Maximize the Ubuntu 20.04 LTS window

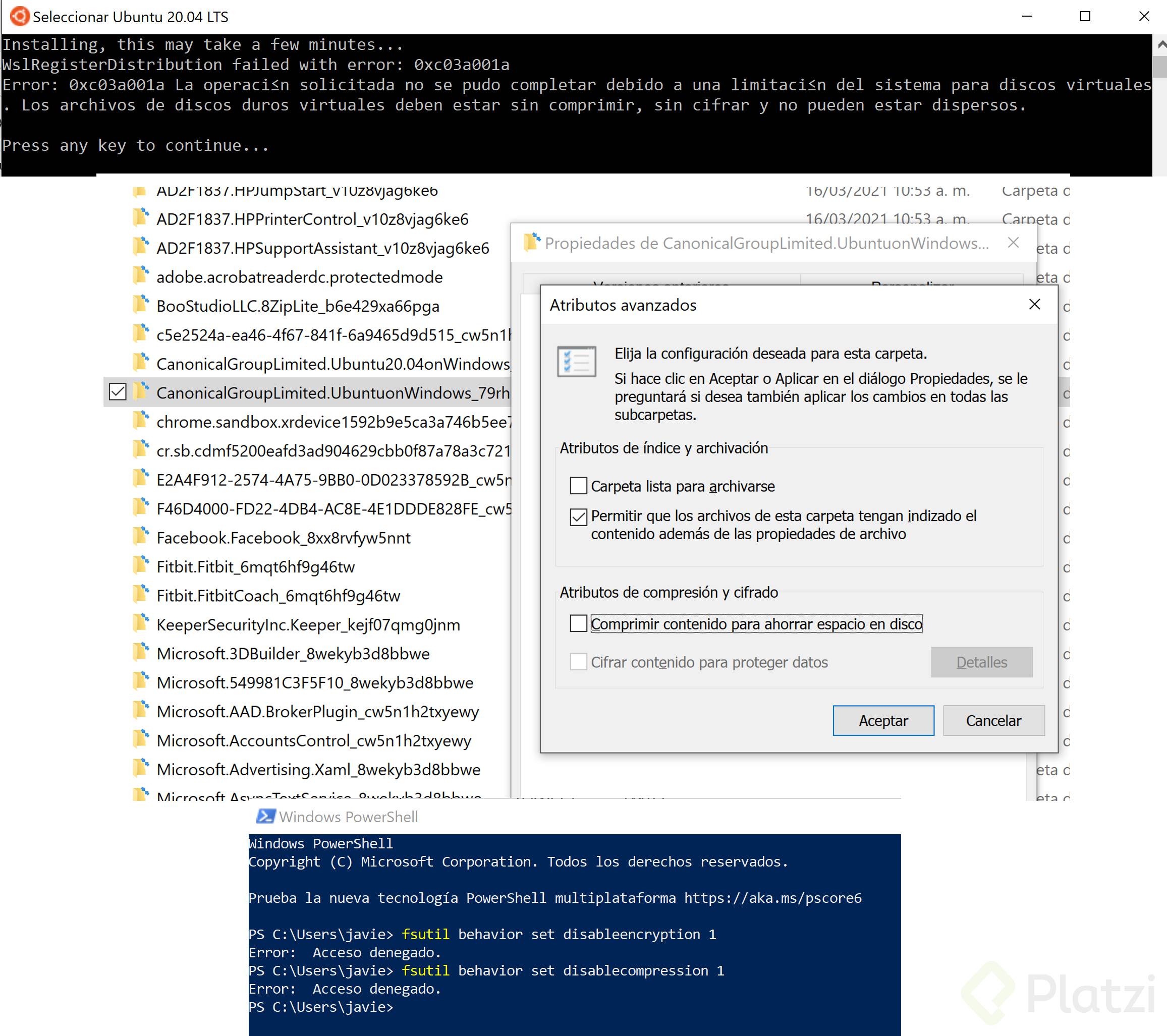click(1085, 17)
